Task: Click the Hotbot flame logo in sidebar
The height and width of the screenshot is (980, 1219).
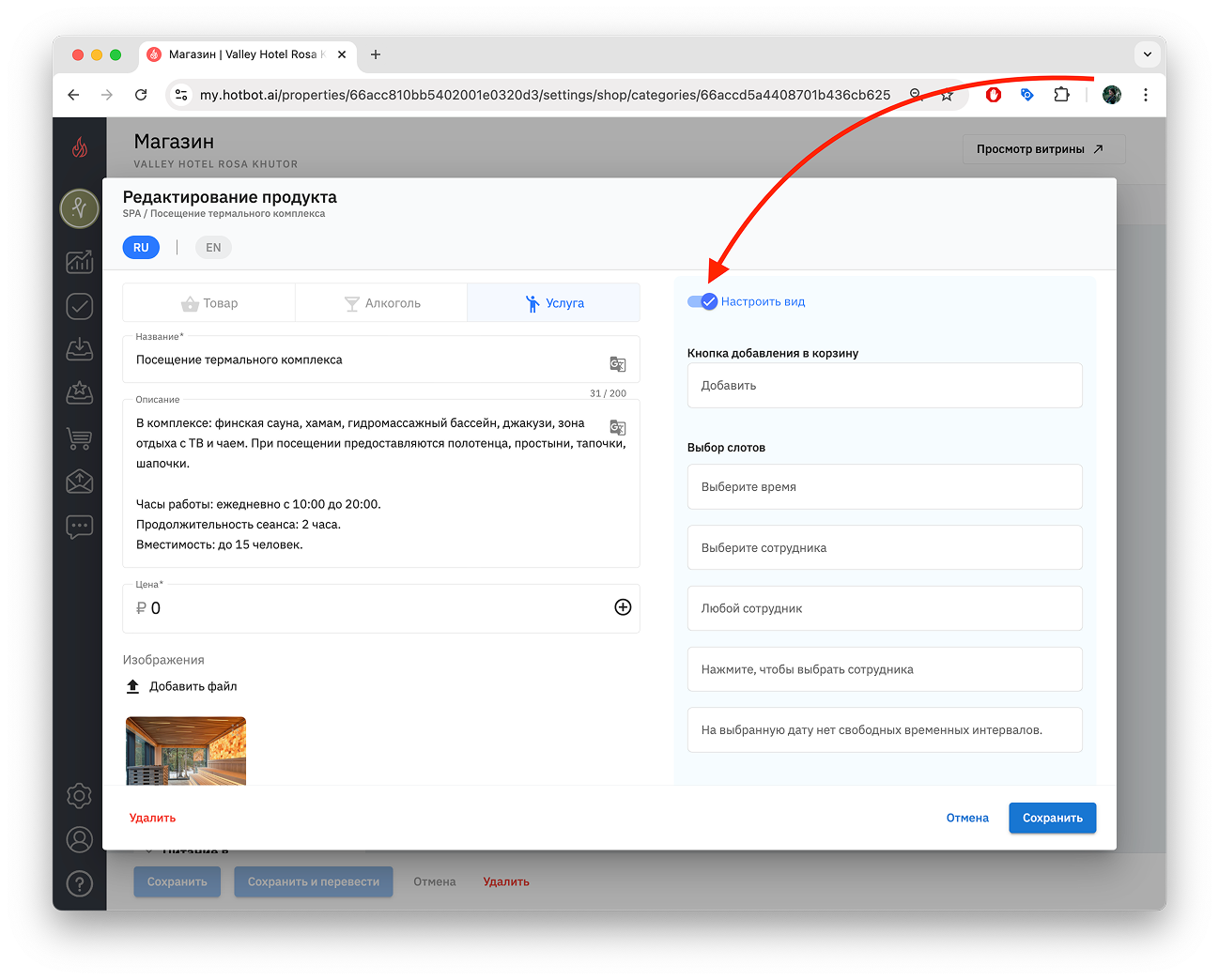Action: pyautogui.click(x=80, y=147)
